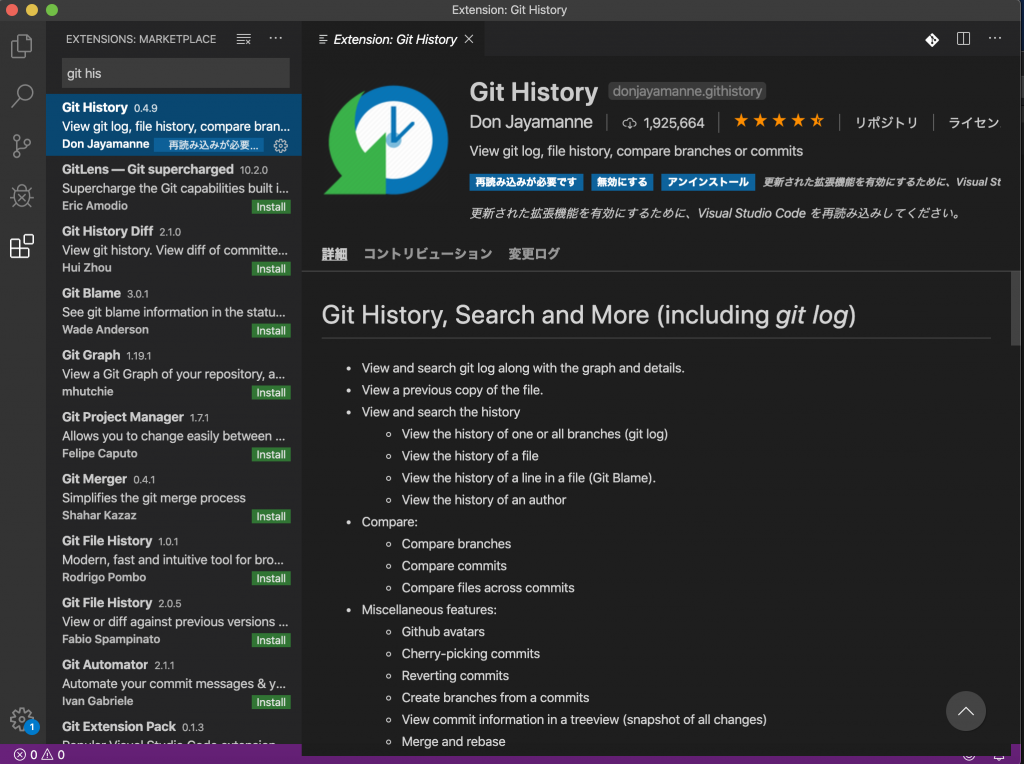Click the details pane vertical scrollbar

pyautogui.click(x=1015, y=308)
